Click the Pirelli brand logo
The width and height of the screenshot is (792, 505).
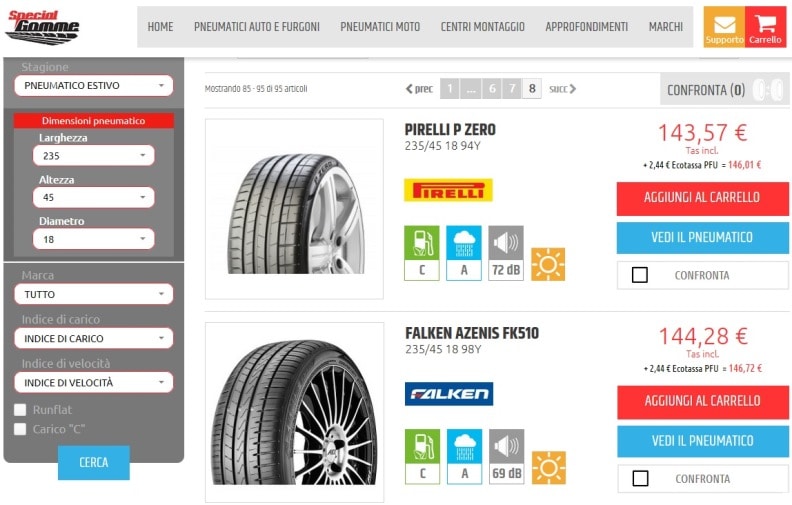[448, 190]
